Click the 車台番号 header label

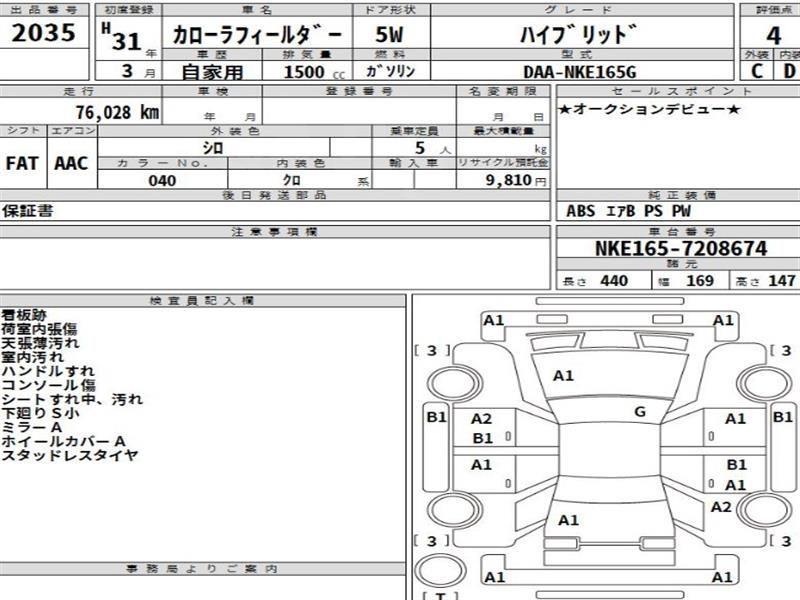pyautogui.click(x=683, y=232)
